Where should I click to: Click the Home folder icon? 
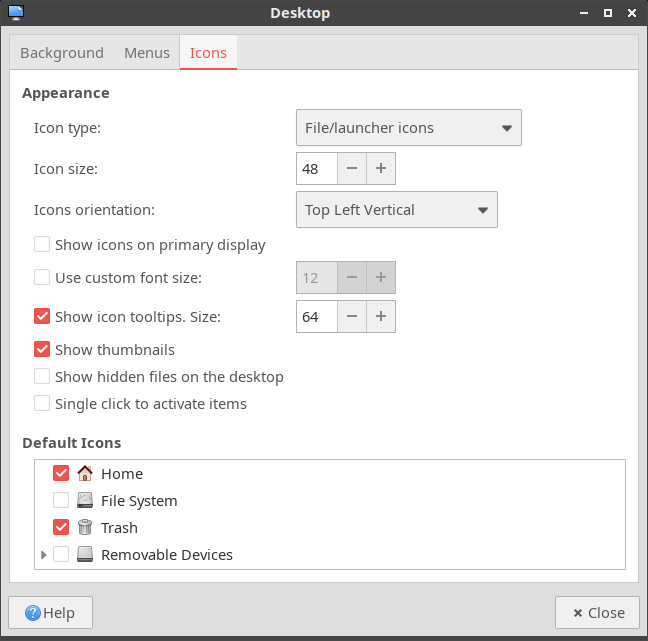coord(85,474)
